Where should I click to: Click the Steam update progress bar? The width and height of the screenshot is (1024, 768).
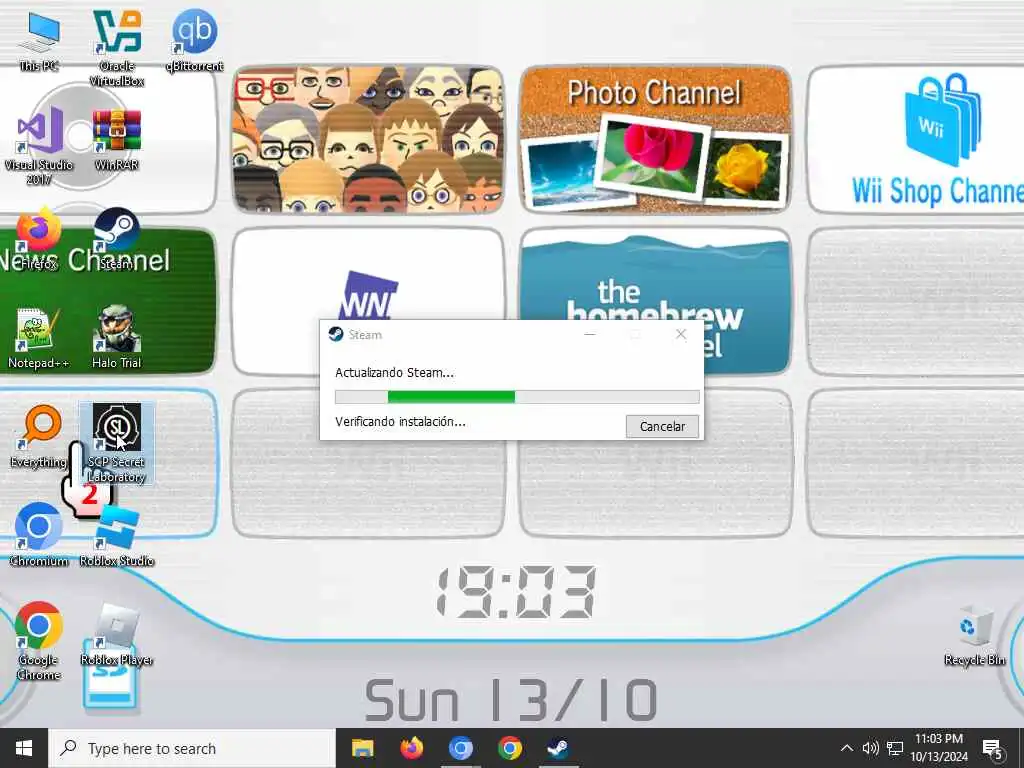click(517, 396)
